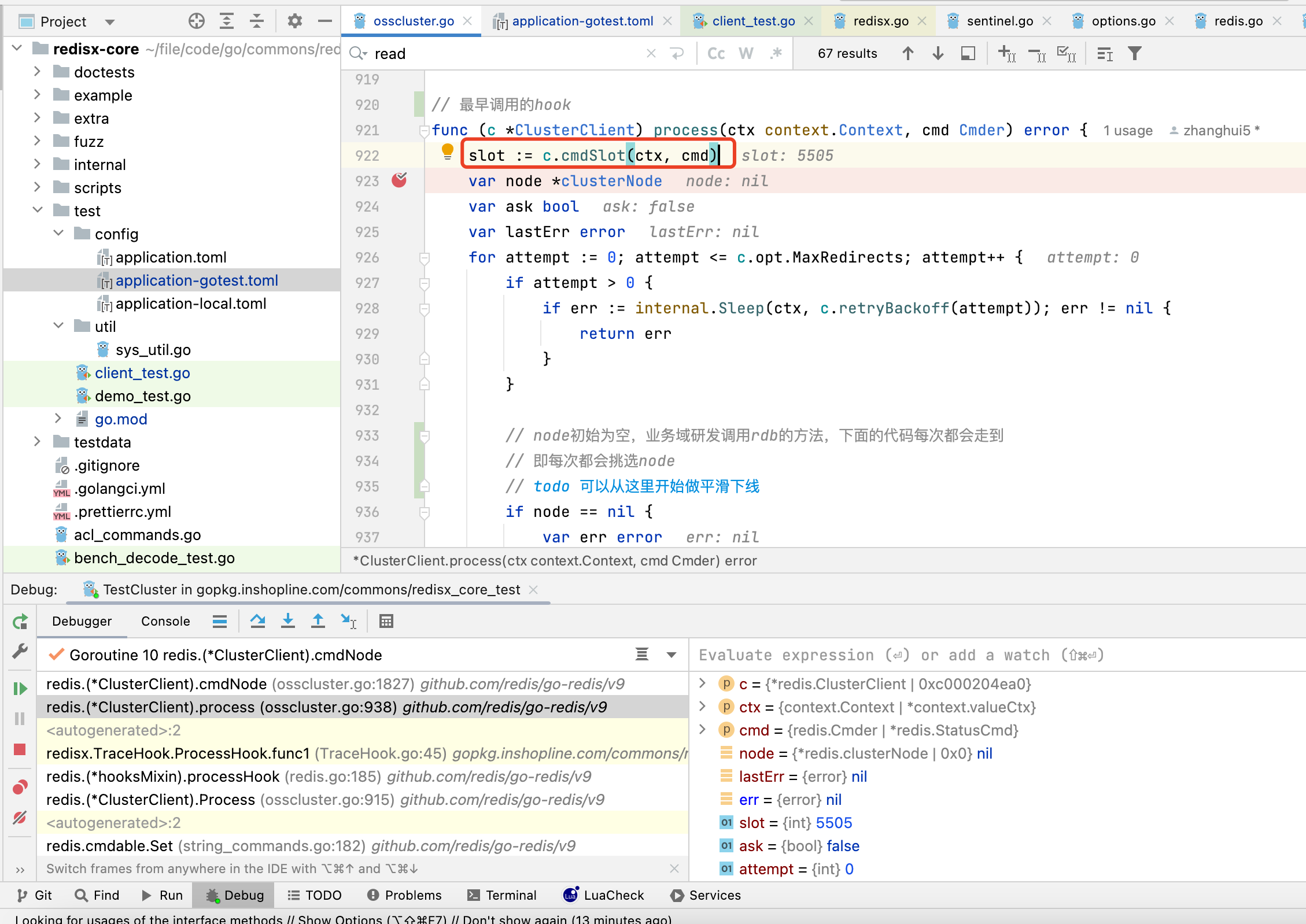Fold the for loop on line 926
The width and height of the screenshot is (1306, 924).
[x=425, y=257]
